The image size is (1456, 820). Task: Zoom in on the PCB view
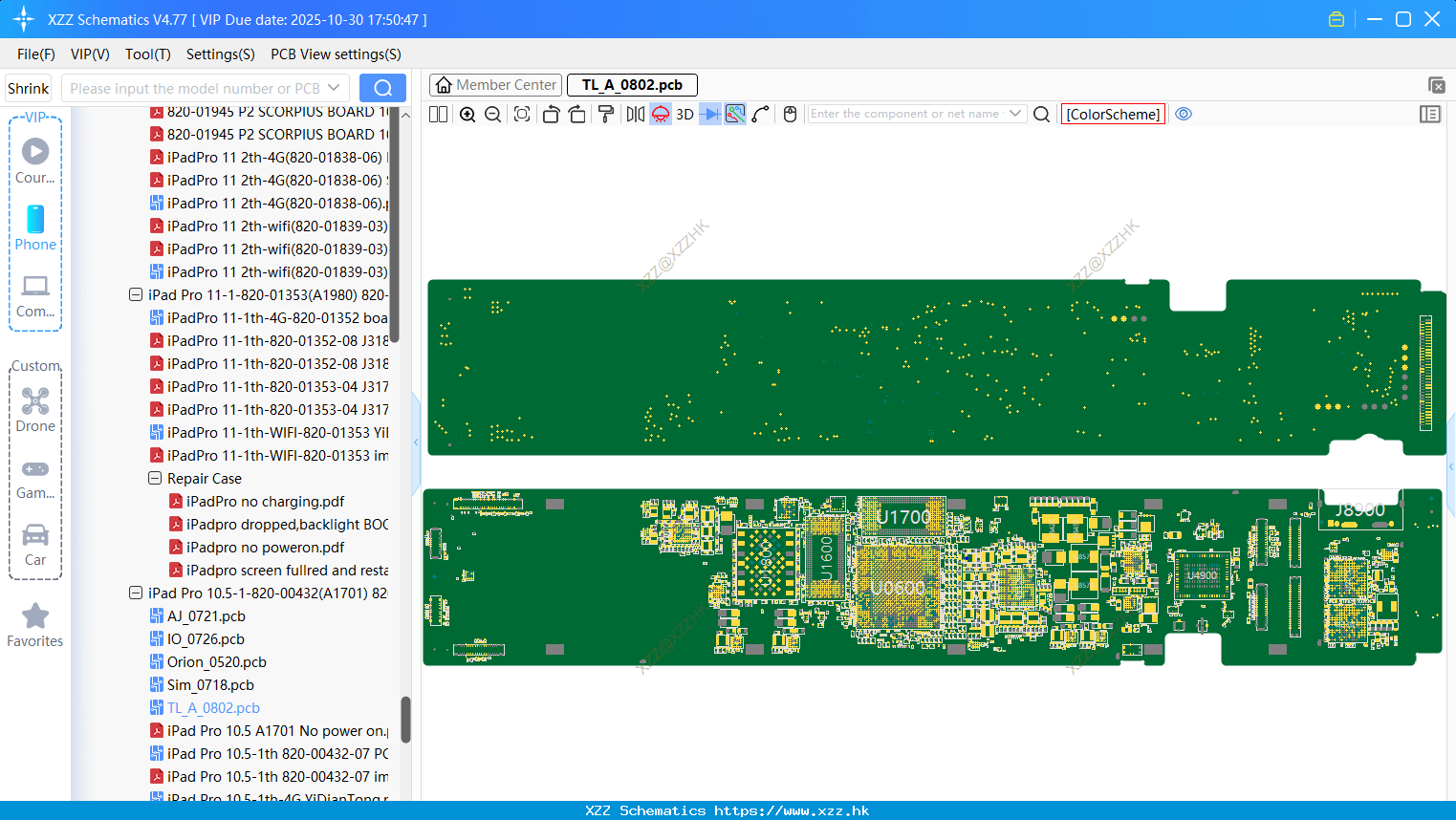(x=467, y=114)
